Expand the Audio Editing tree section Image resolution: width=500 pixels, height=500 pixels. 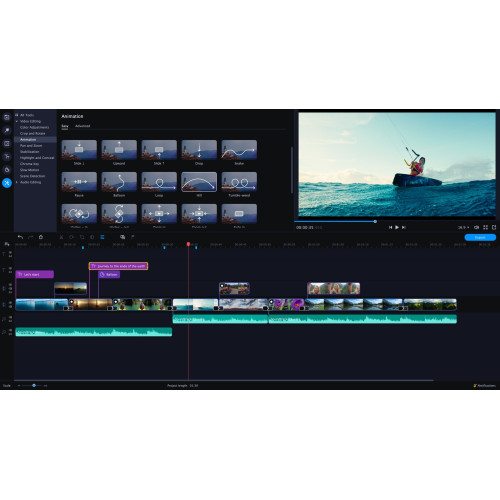17,182
